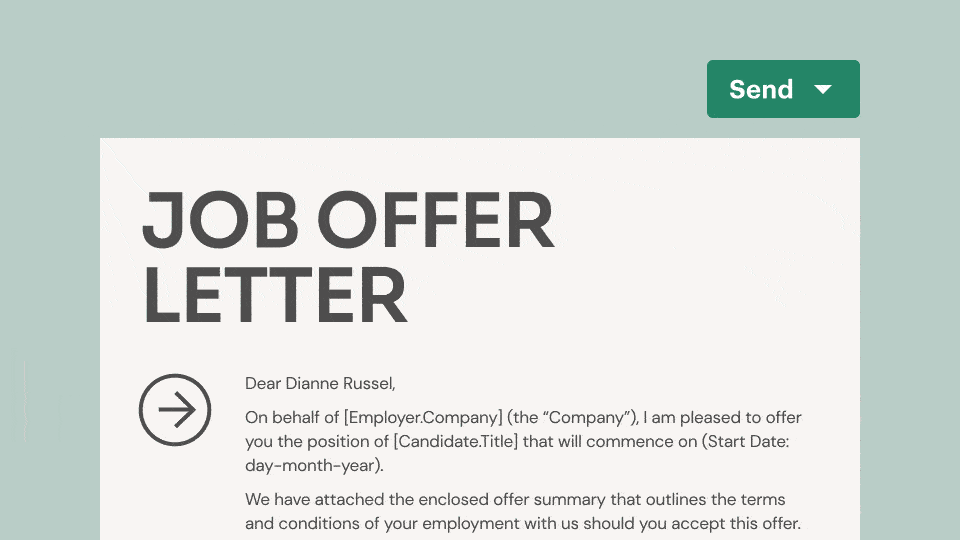The image size is (960, 540).
Task: Select the JOB OFFER heading line
Action: pos(348,220)
